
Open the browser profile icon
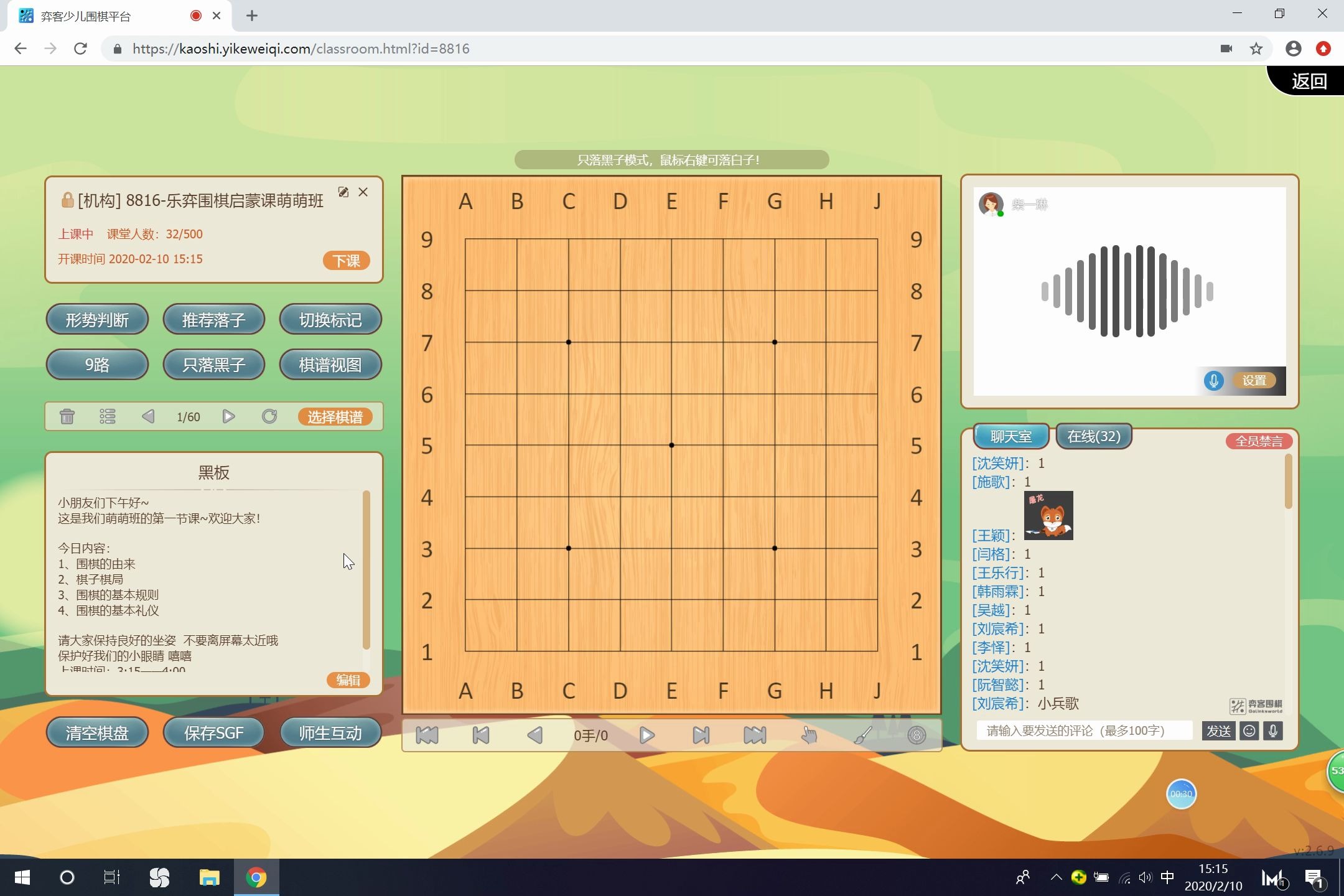[x=1293, y=49]
